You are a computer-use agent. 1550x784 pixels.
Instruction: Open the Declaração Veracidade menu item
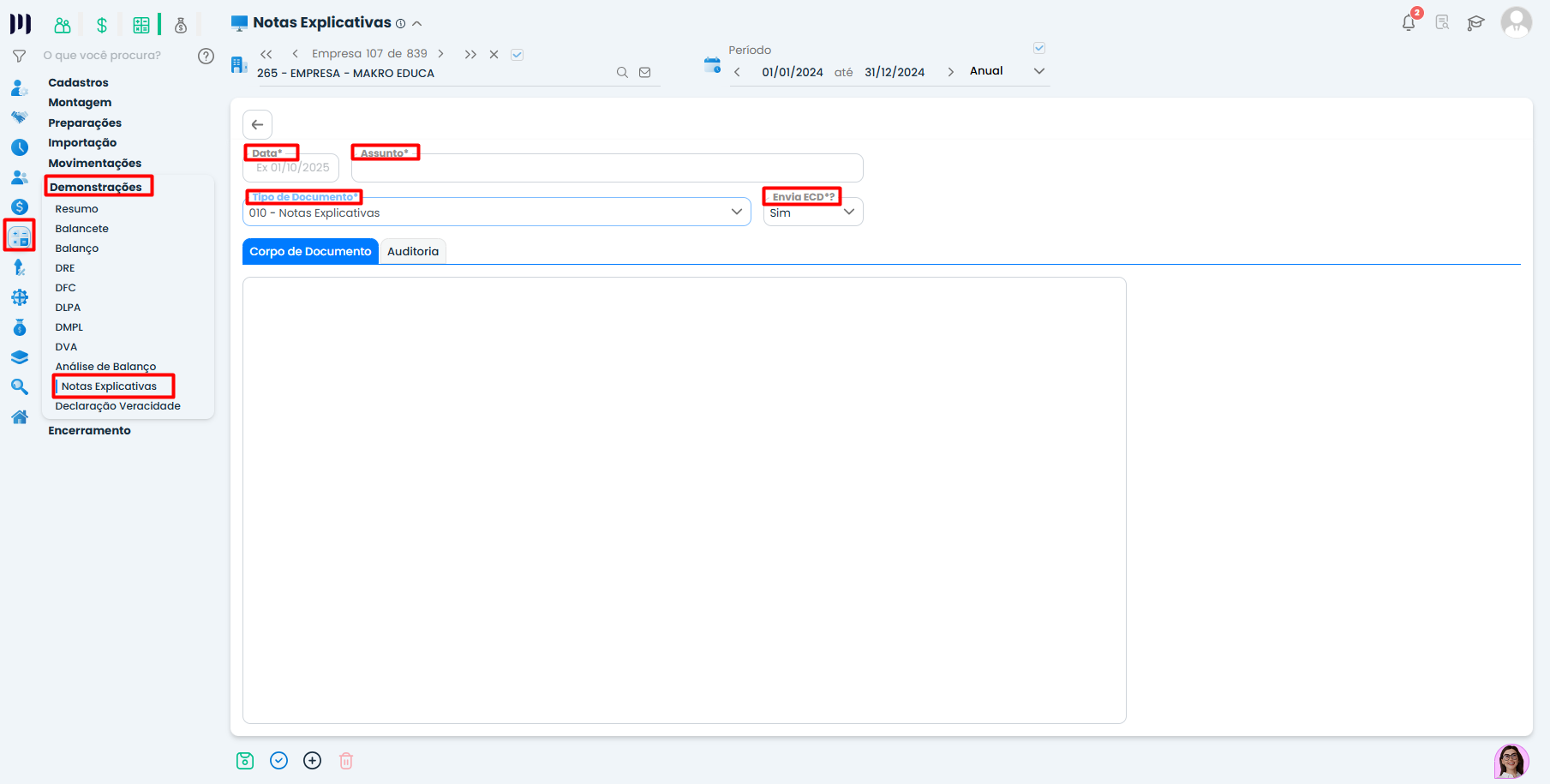[118, 406]
